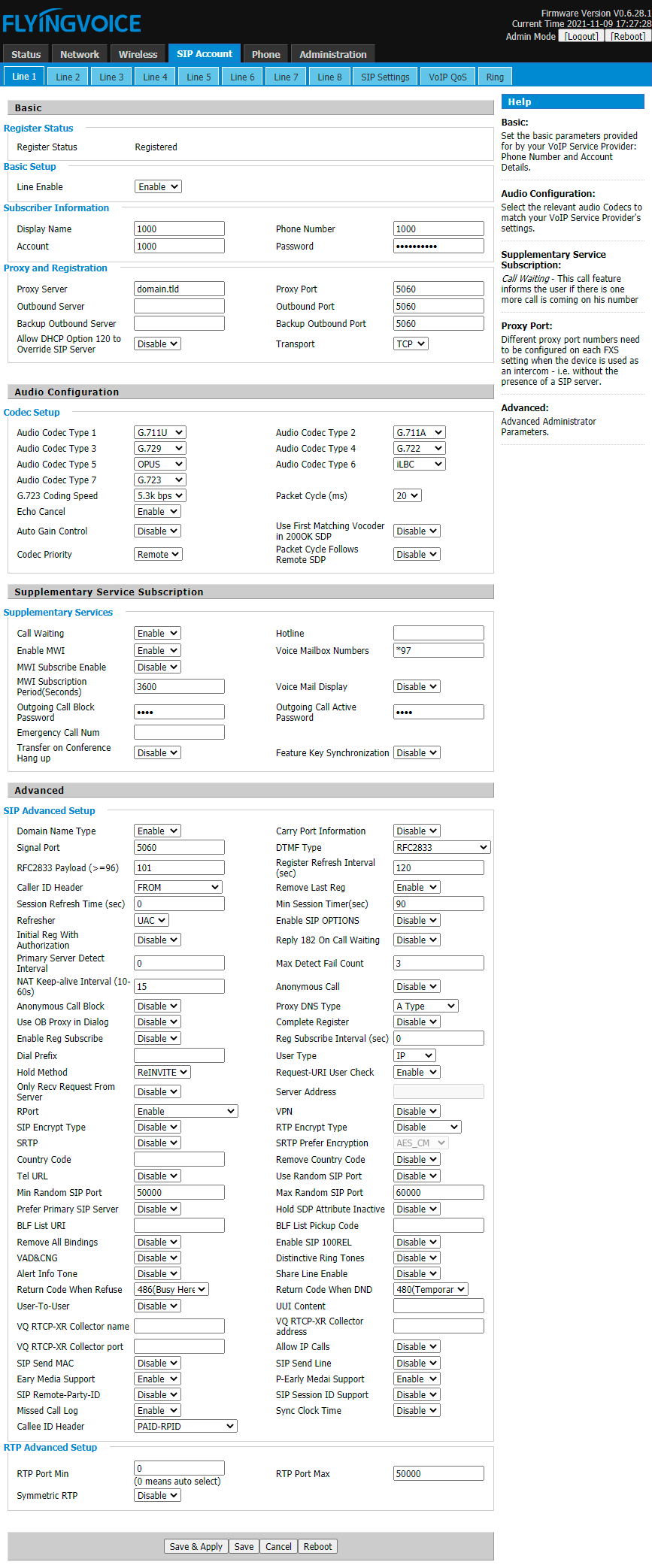Open the Audio Codec Type 1 dropdown
Screen dimensions: 652x1568
pos(160,432)
